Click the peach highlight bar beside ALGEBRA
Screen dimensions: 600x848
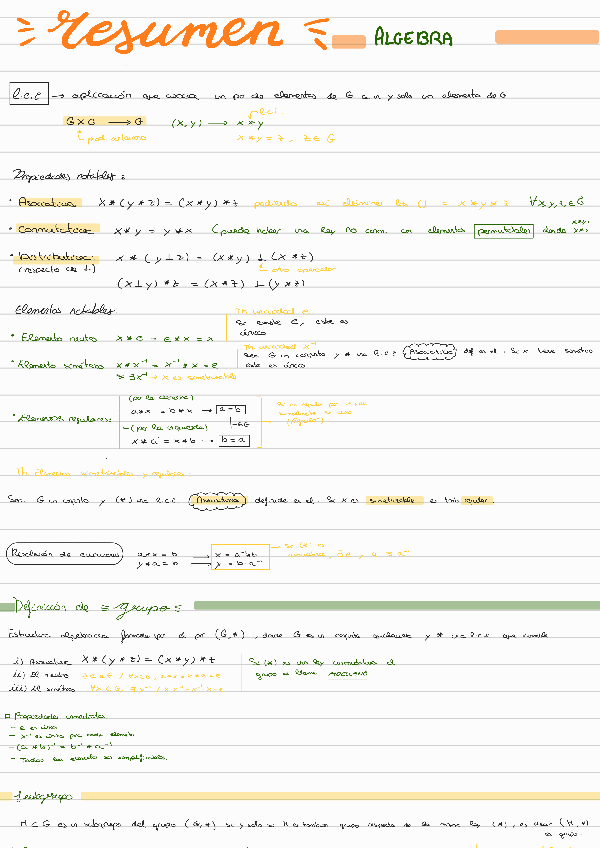click(x=348, y=41)
